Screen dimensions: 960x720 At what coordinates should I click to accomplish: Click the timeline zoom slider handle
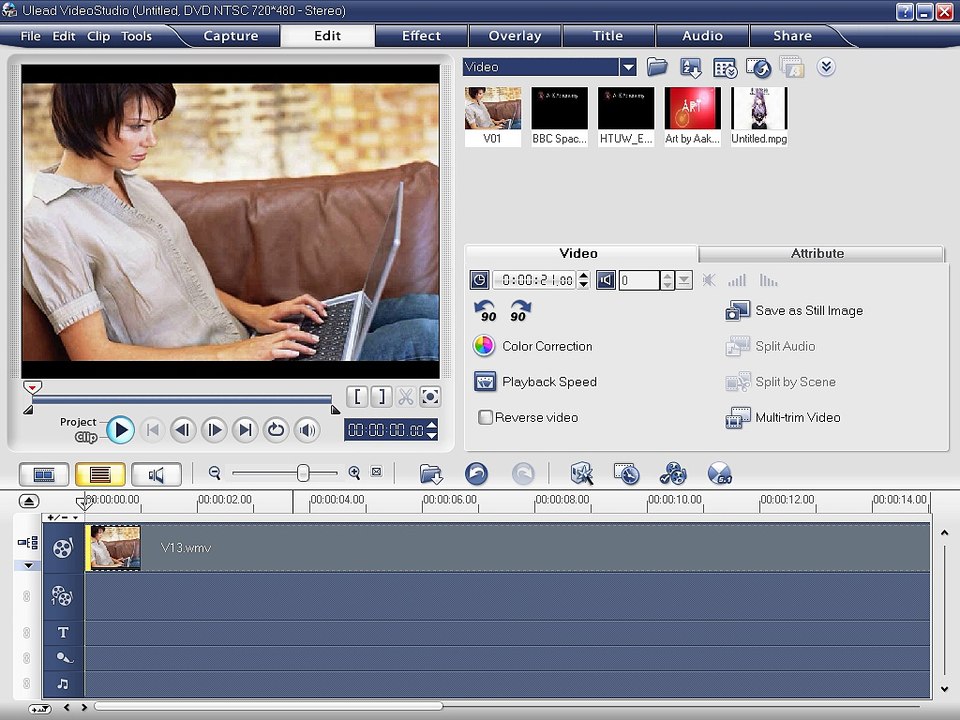pos(302,473)
